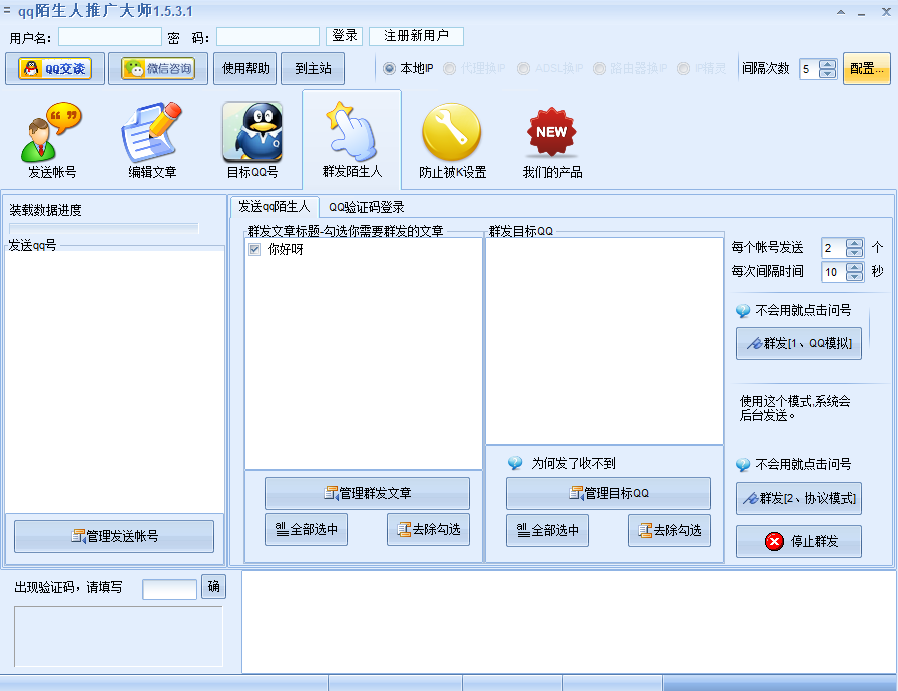This screenshot has width=898, height=691.
Task: Click the 每次间隔时间 number field
Action: pyautogui.click(x=833, y=272)
